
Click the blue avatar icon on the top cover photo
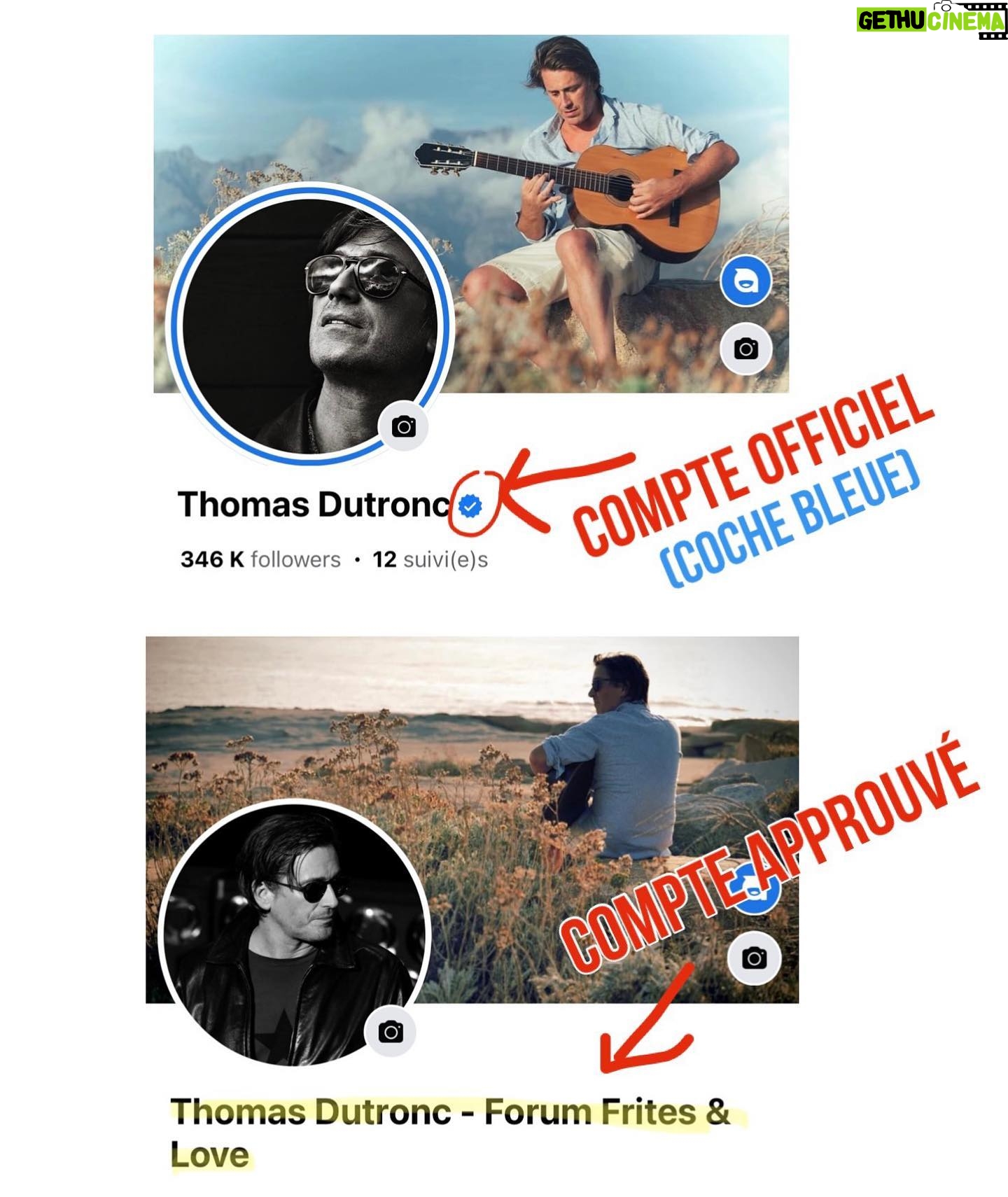click(746, 281)
